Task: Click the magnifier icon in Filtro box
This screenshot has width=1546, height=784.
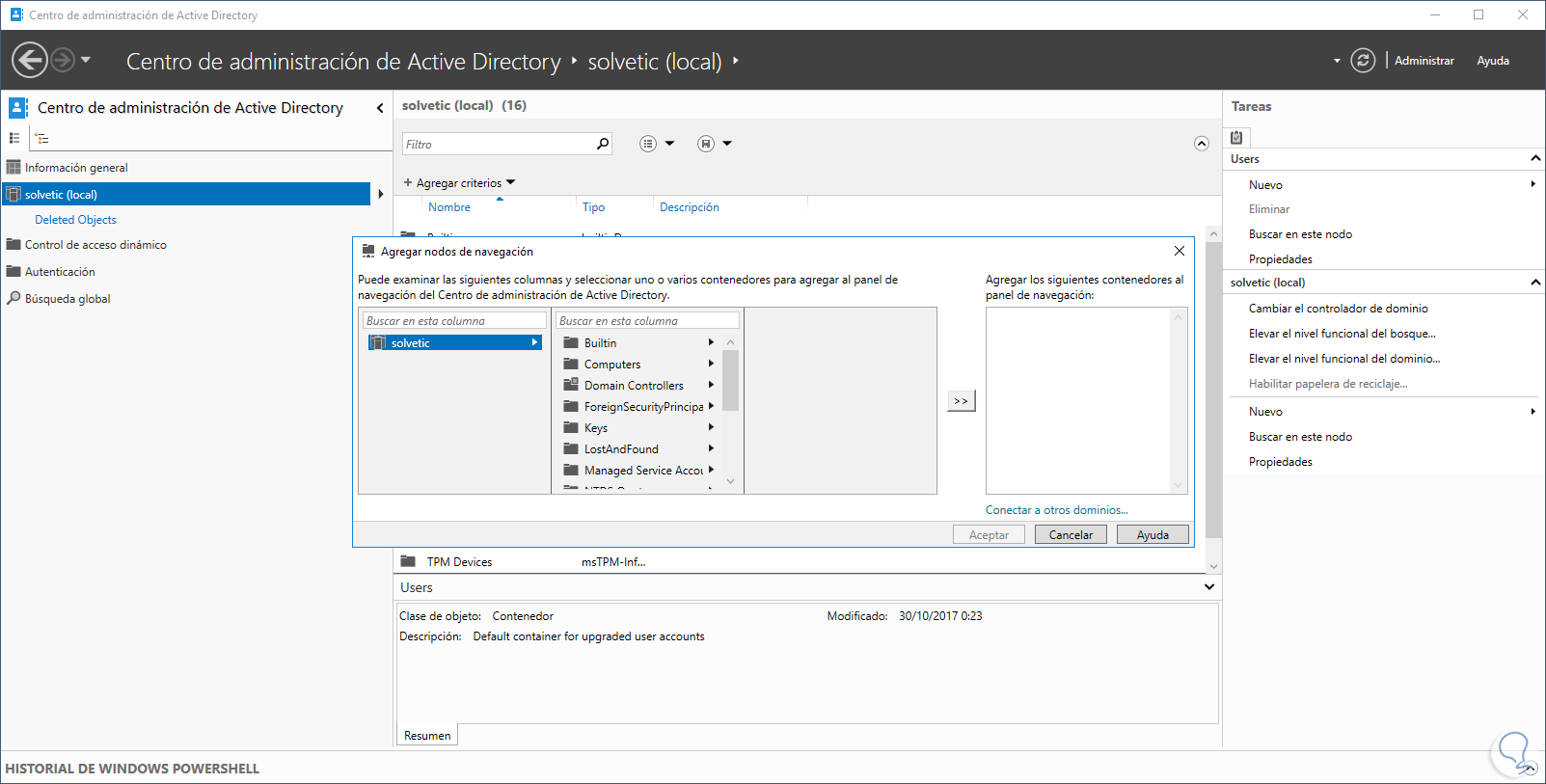Action: point(603,144)
